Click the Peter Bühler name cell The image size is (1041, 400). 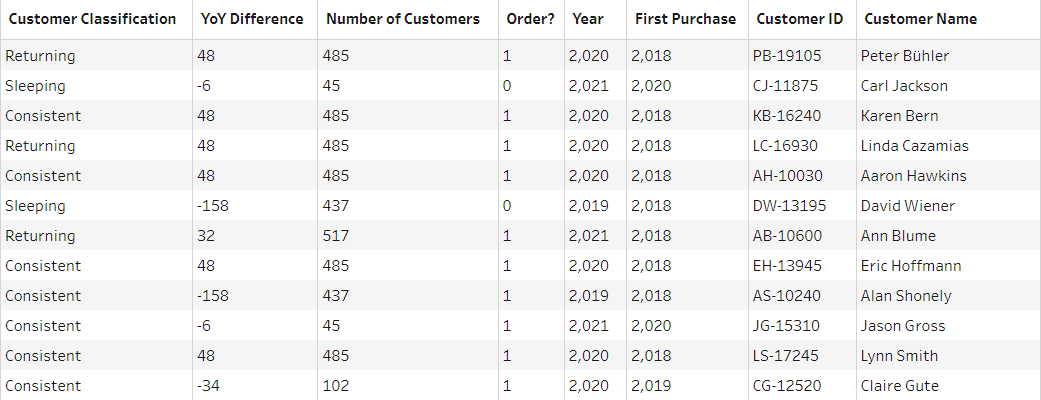pyautogui.click(x=905, y=56)
